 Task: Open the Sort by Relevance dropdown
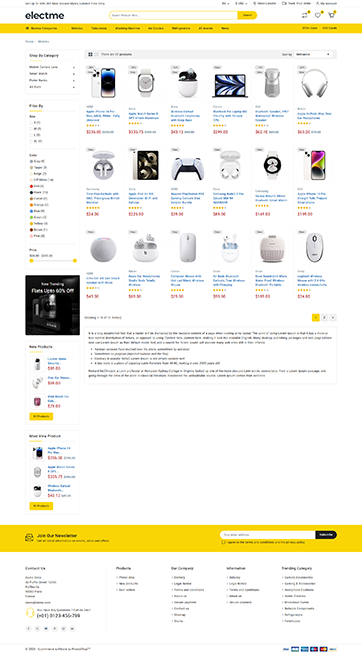(313, 54)
